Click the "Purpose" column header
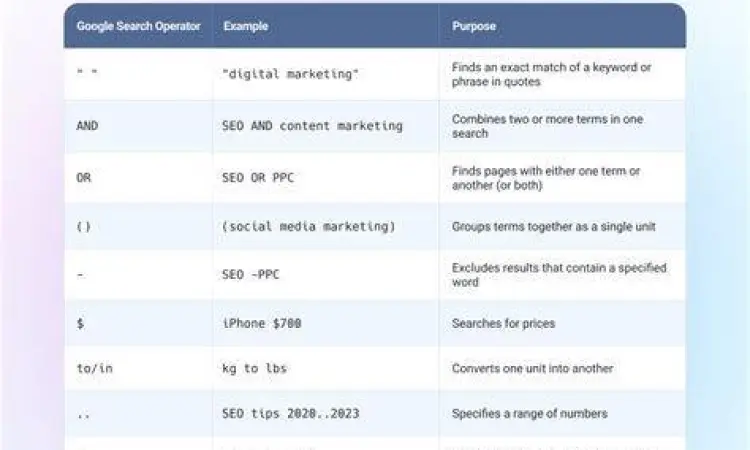This screenshot has width=750, height=450. pyautogui.click(x=473, y=26)
